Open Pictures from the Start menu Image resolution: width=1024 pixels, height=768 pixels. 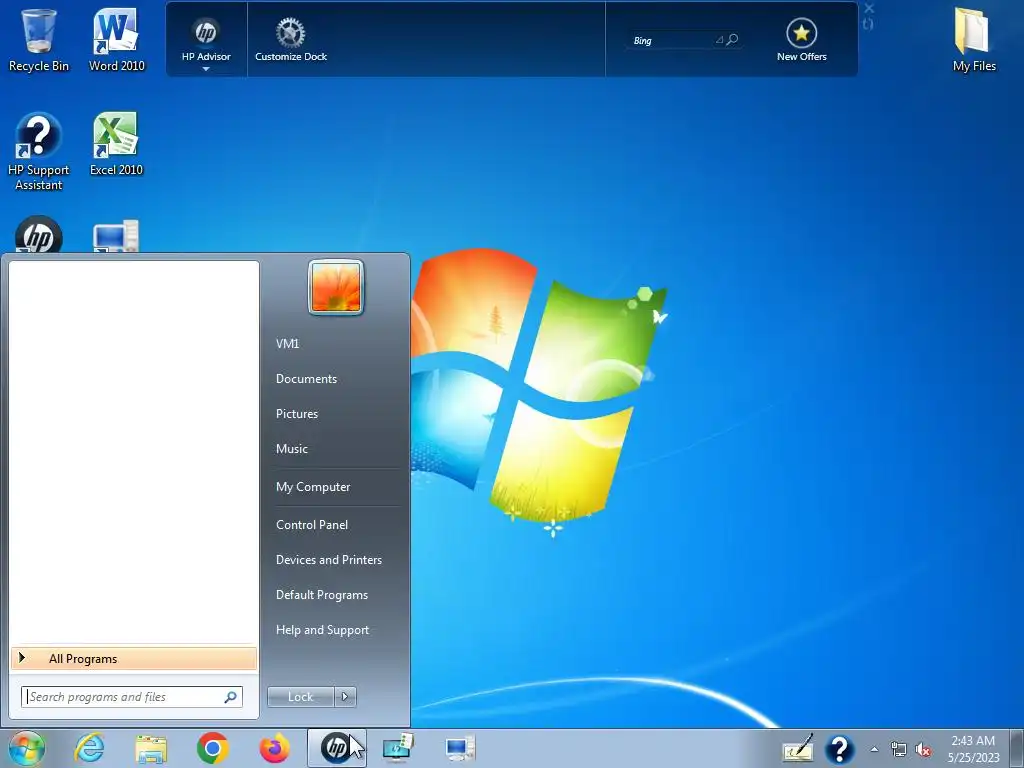(296, 414)
